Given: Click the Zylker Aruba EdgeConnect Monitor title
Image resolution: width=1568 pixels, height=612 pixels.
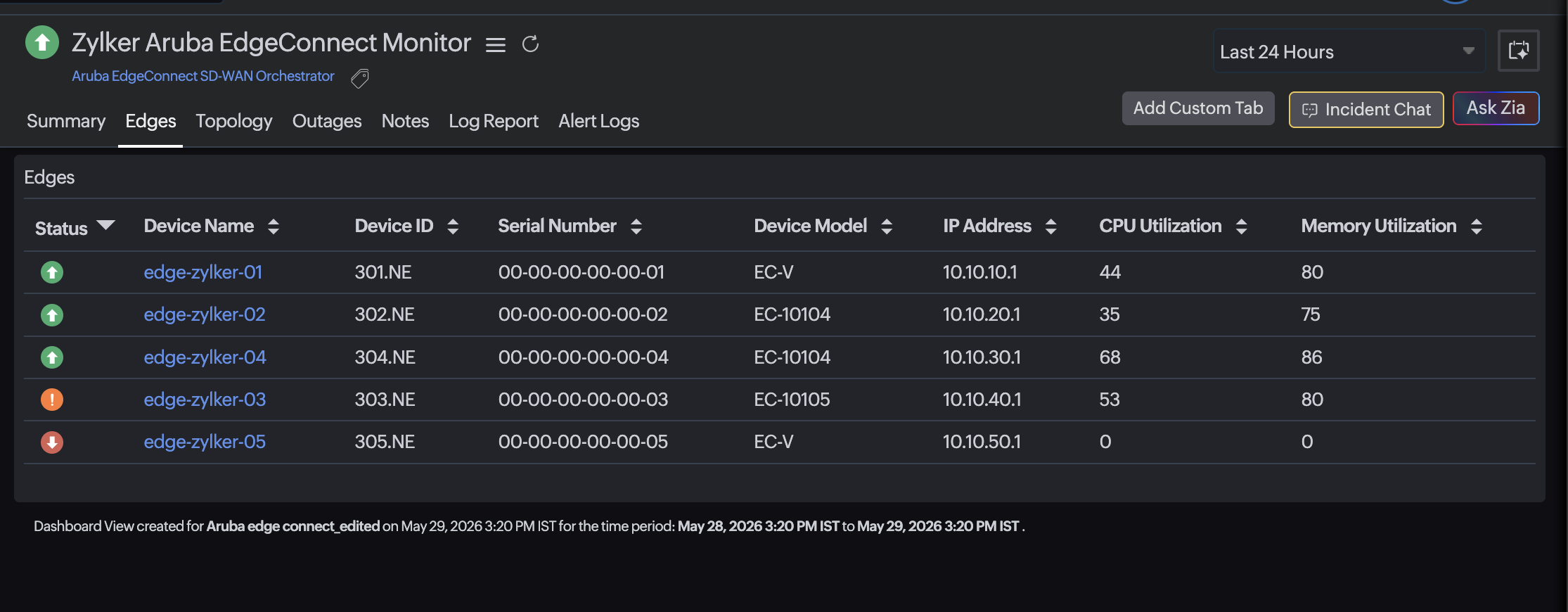Looking at the screenshot, I should pos(271,43).
